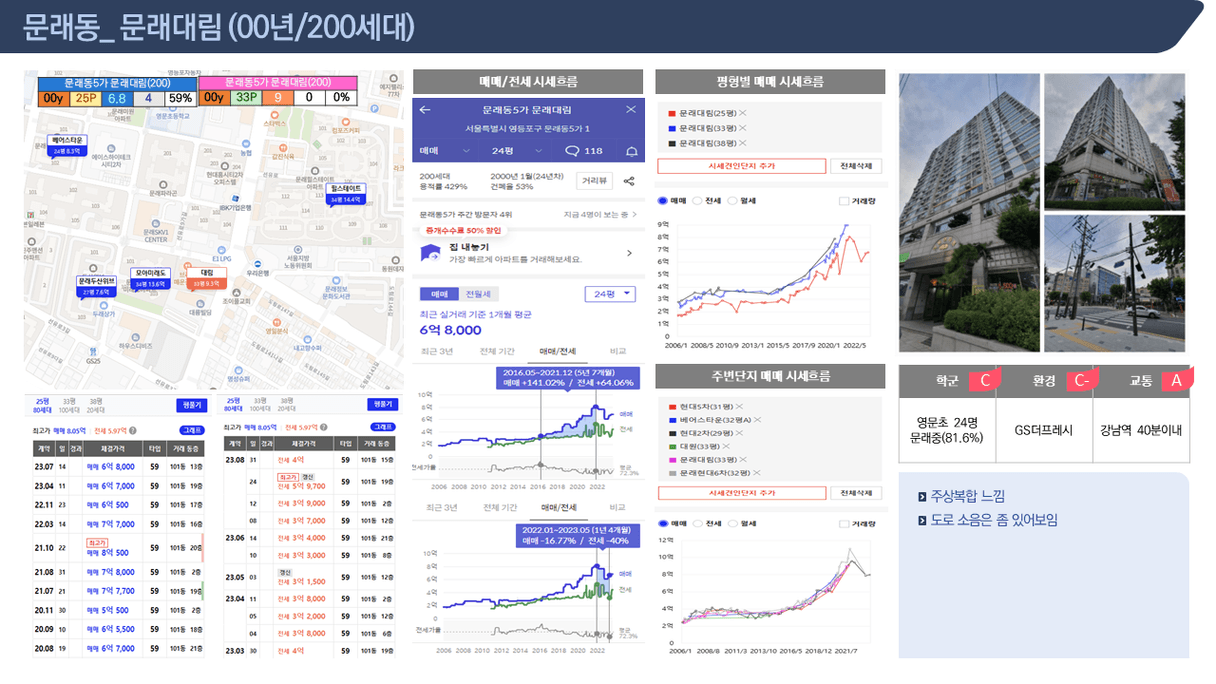1216x684 pixels.
Task: Switch to the 전월세 tab
Action: (477, 294)
